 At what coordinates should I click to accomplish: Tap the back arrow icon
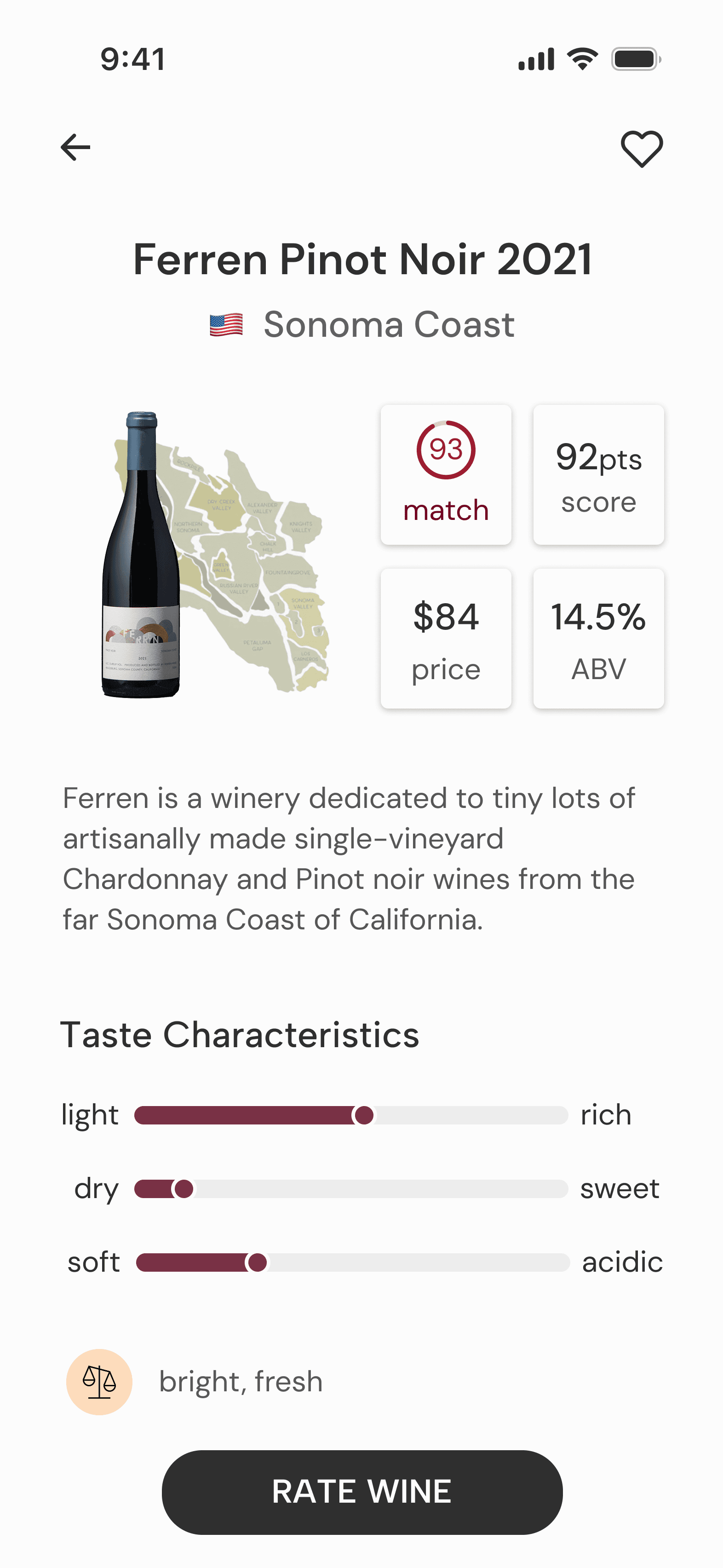tap(75, 147)
